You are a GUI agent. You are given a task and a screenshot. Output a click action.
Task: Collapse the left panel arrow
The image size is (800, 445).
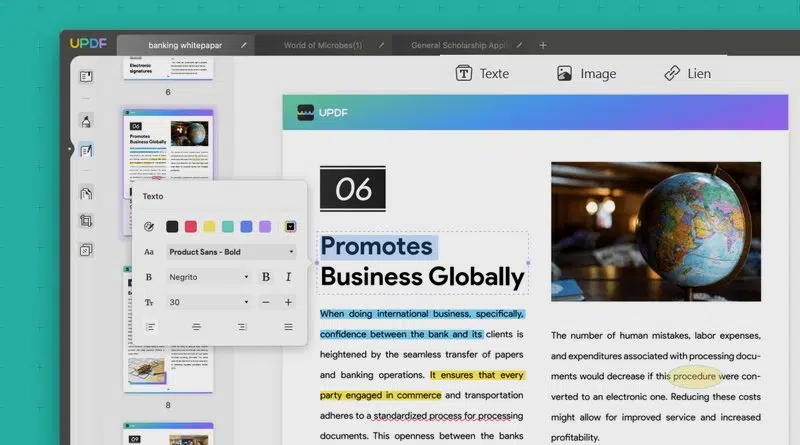pos(70,149)
